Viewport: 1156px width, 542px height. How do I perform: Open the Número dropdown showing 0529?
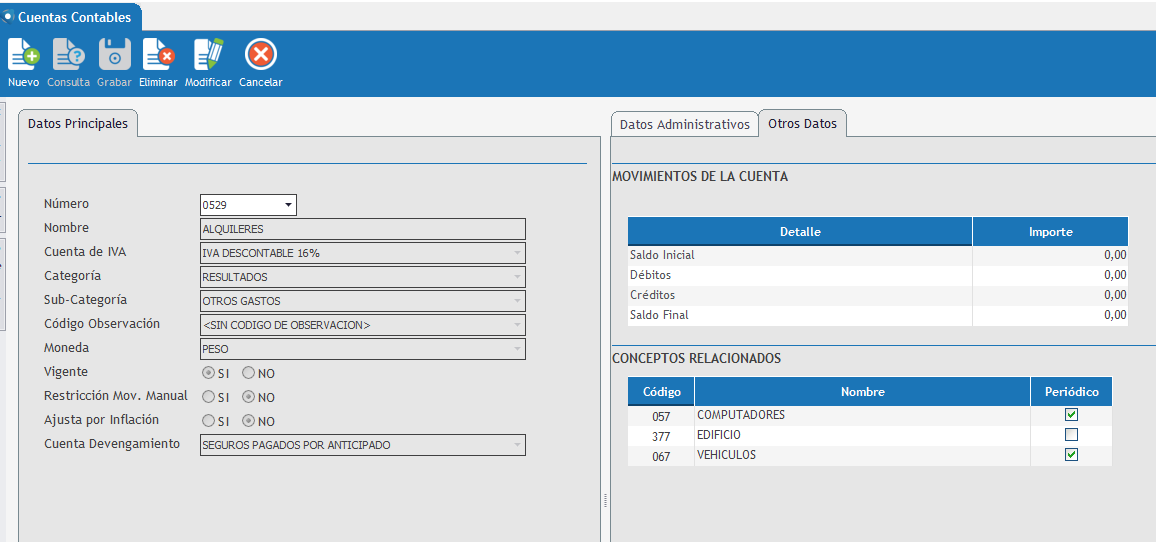(288, 205)
